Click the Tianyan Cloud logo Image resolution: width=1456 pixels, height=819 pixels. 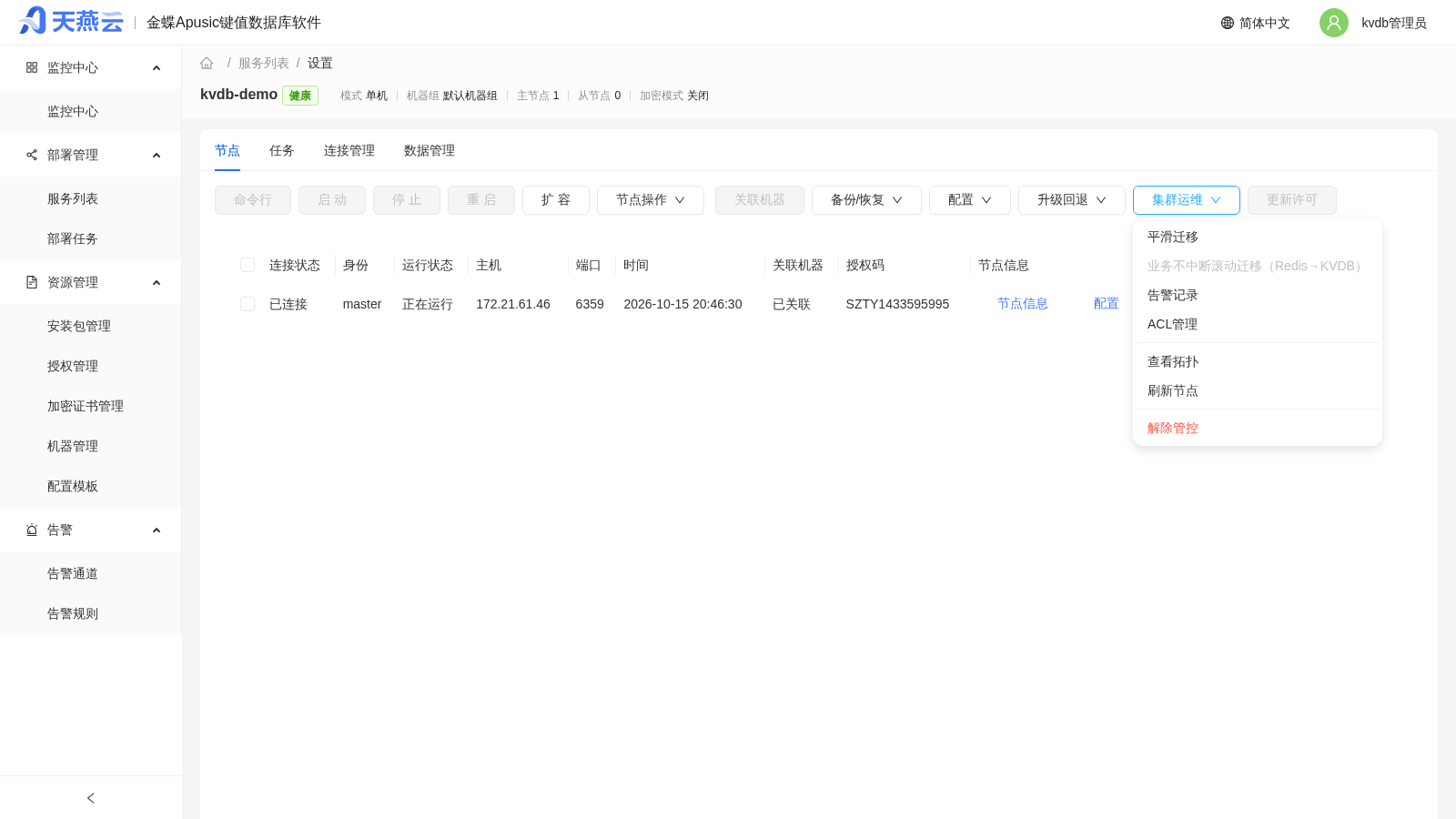(71, 21)
